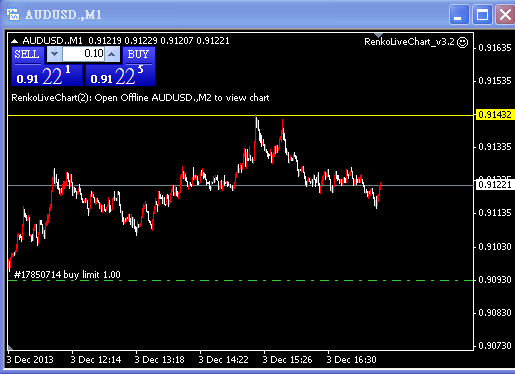This screenshot has height=374, width=515.
Task: Click the chart window icon in title bar
Action: tap(13, 14)
